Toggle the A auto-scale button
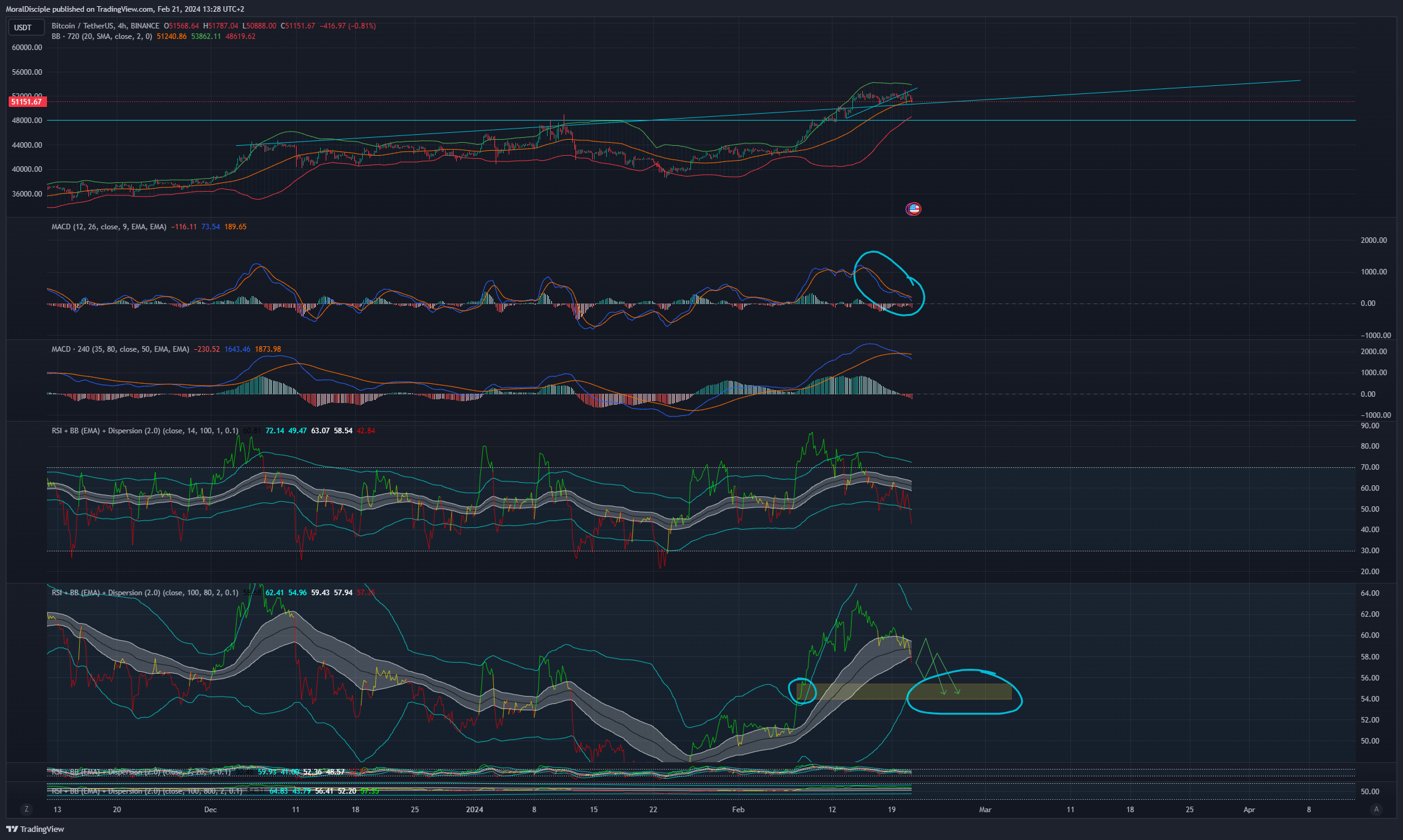 [1376, 809]
